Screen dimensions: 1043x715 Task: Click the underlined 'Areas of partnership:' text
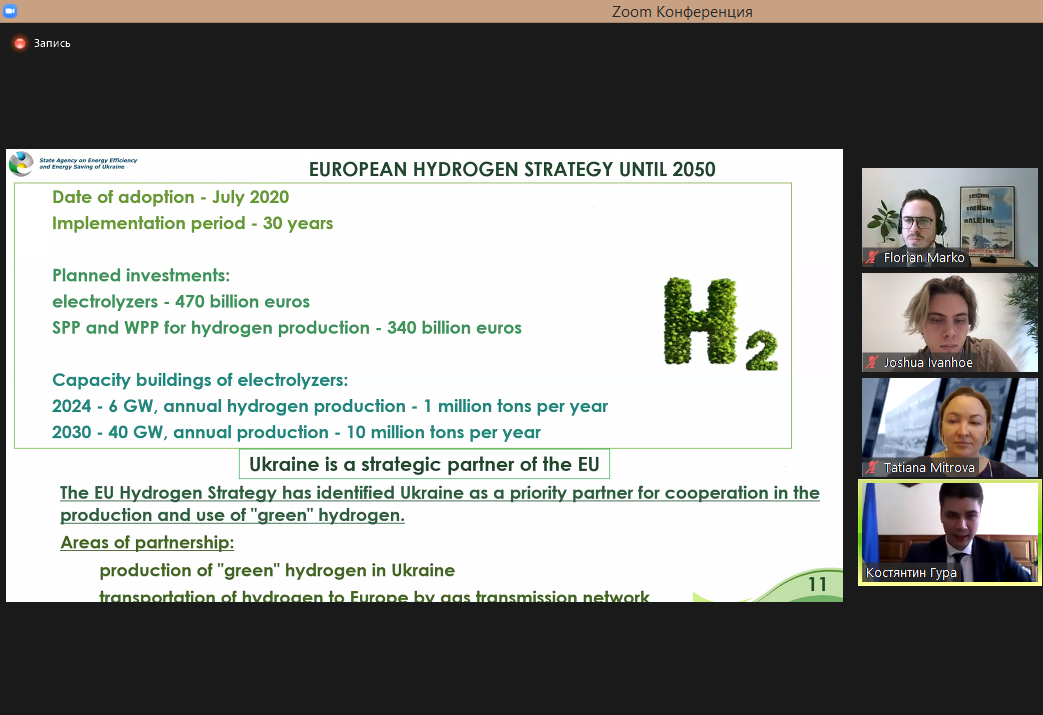pyautogui.click(x=147, y=543)
